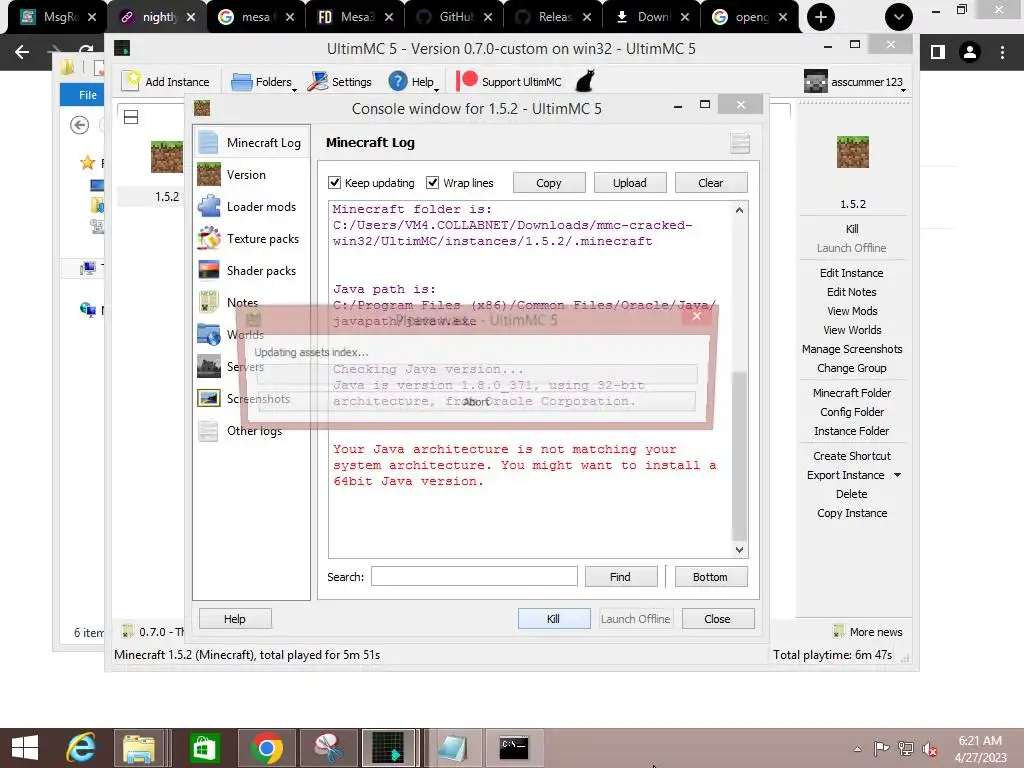Open Other logs document icon
The height and width of the screenshot is (768, 1024).
point(209,430)
